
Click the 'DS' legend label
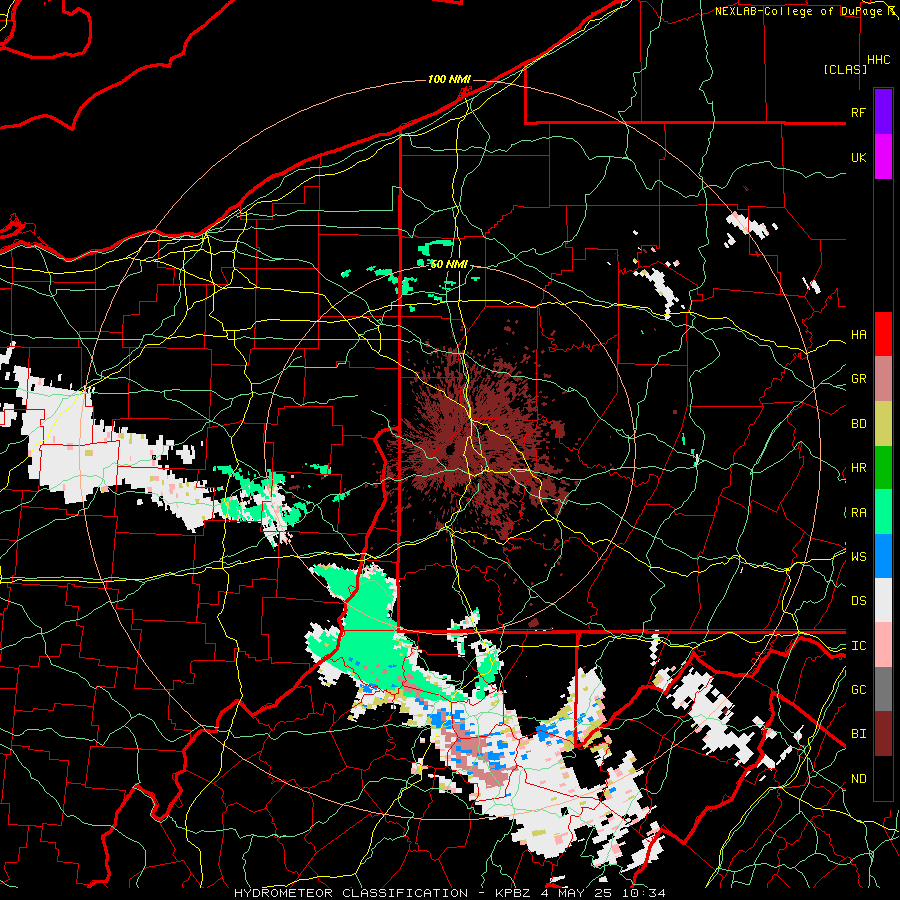coord(858,601)
